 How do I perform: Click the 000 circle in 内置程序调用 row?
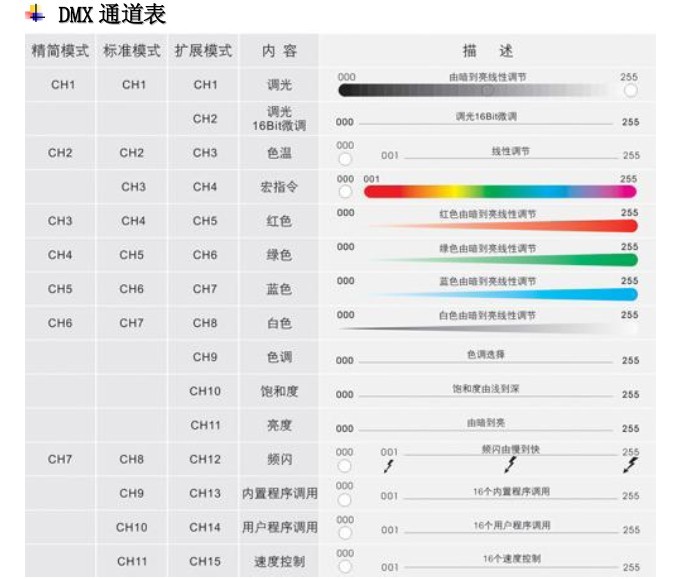344,500
